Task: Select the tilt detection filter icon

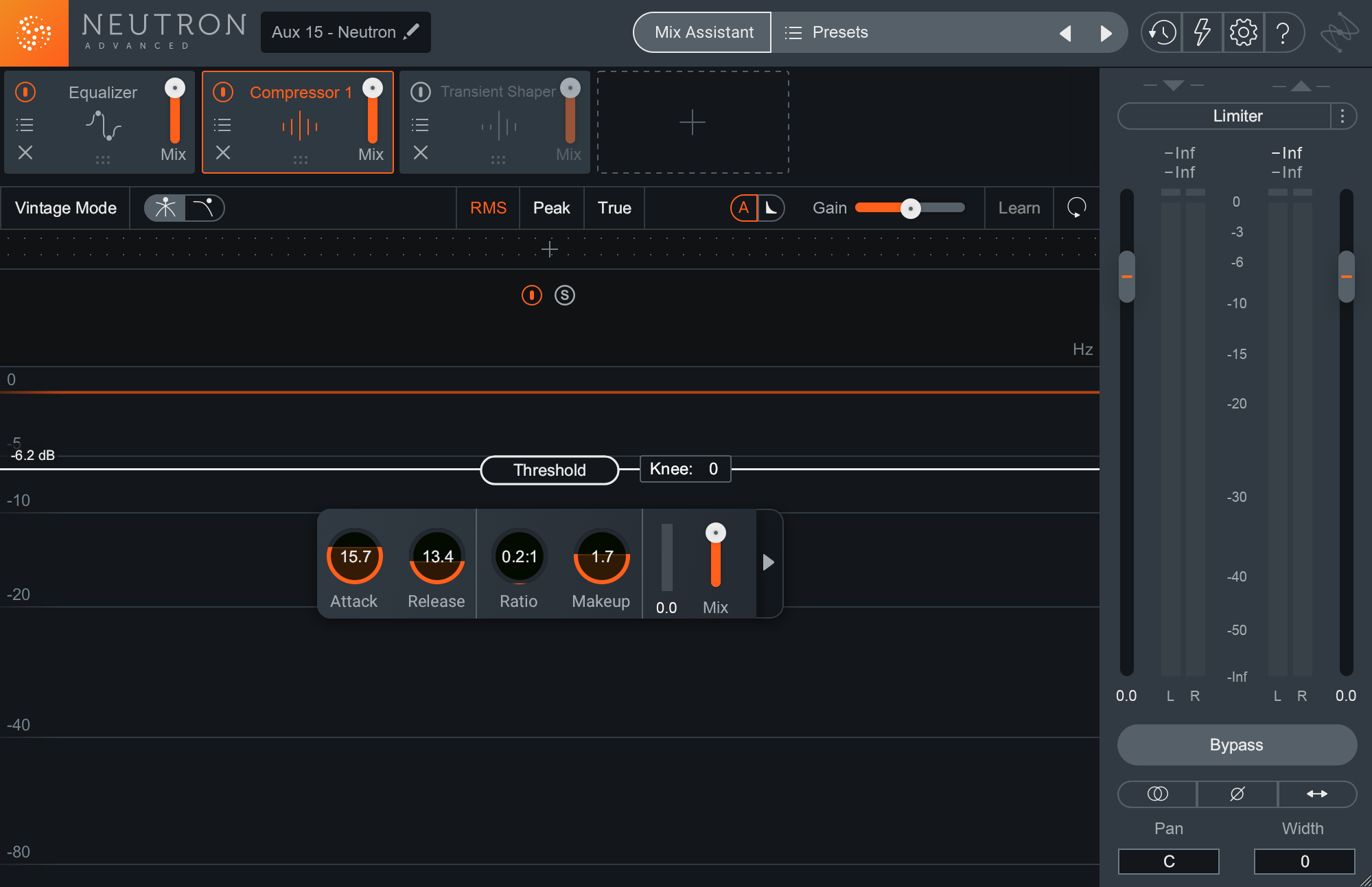Action: [x=204, y=208]
